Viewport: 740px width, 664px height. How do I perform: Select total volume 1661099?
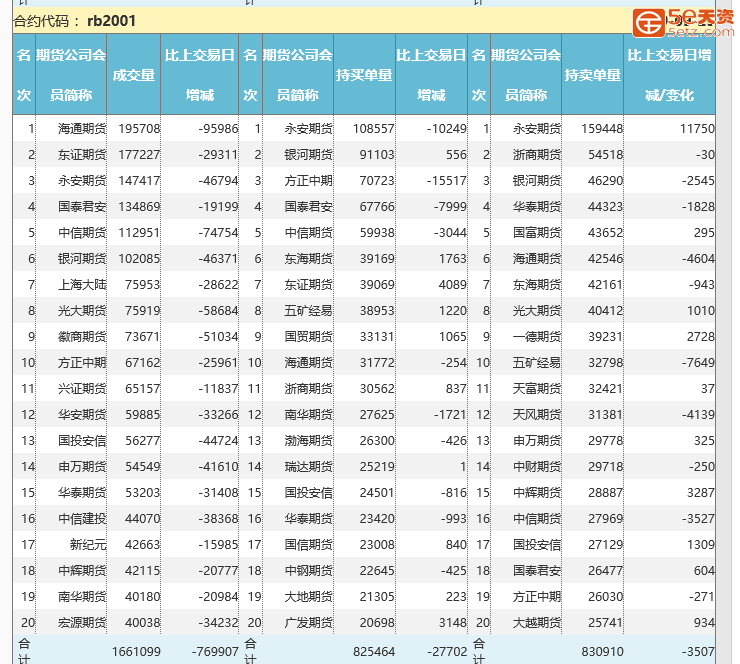tap(136, 652)
